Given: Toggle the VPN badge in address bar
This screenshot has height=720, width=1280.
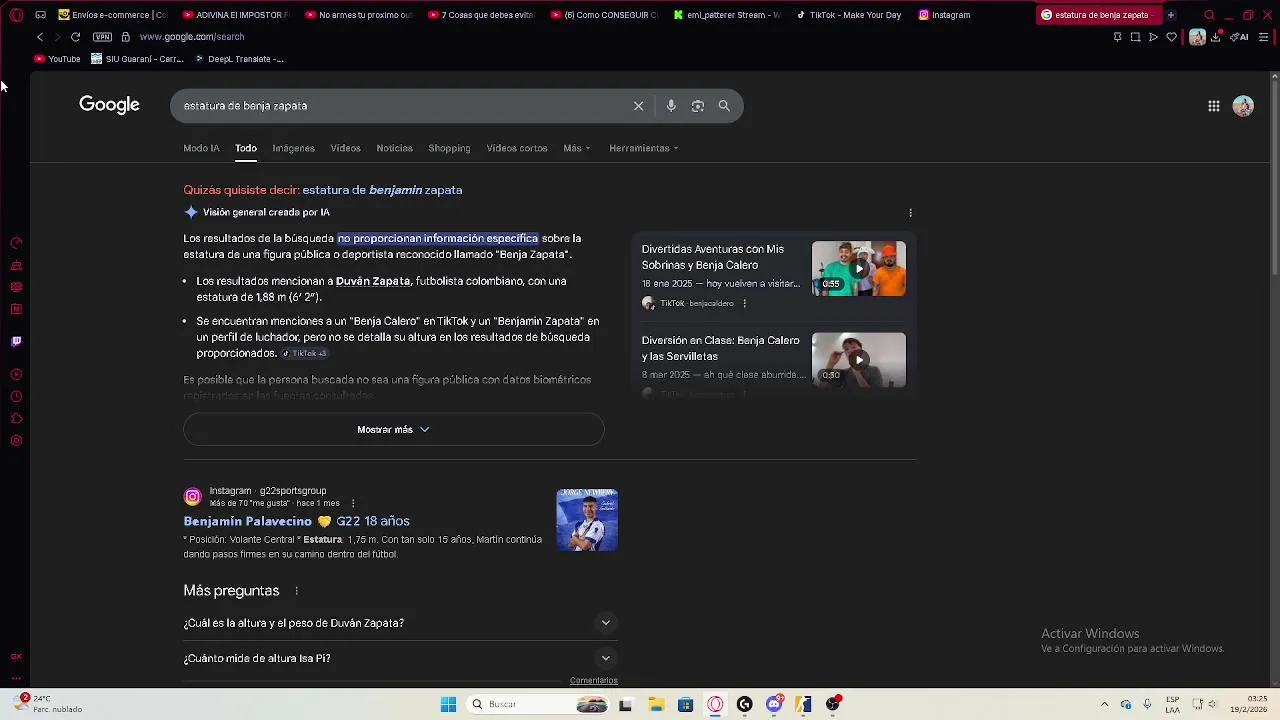Looking at the screenshot, I should (102, 37).
